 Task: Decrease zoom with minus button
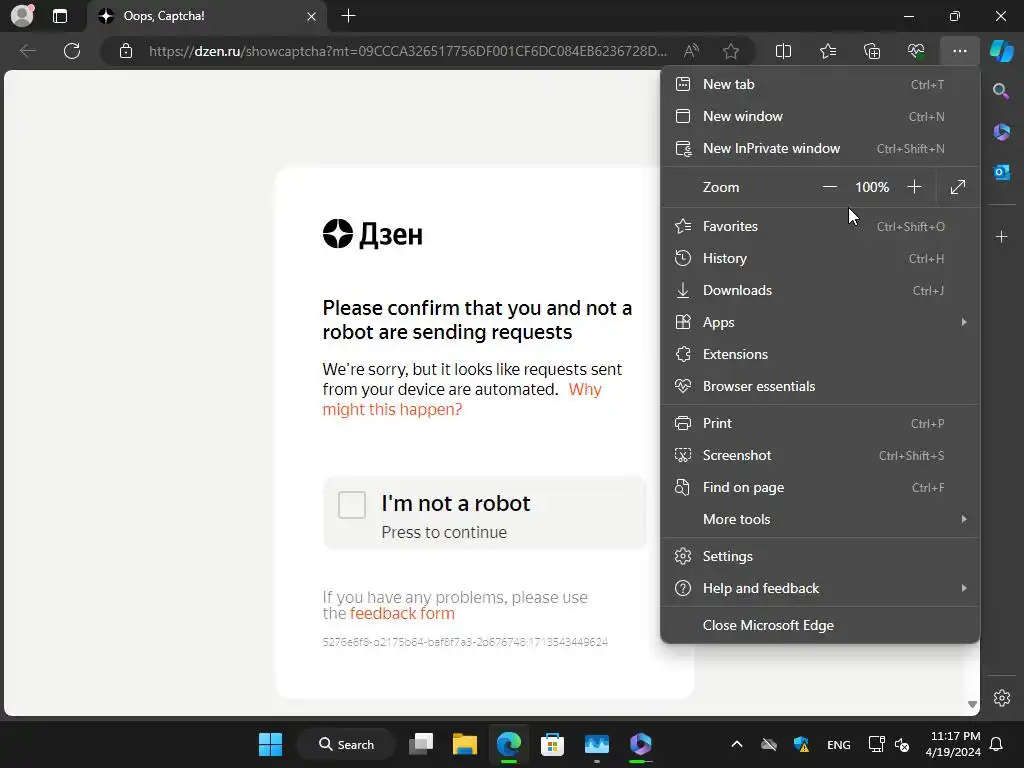click(x=829, y=187)
